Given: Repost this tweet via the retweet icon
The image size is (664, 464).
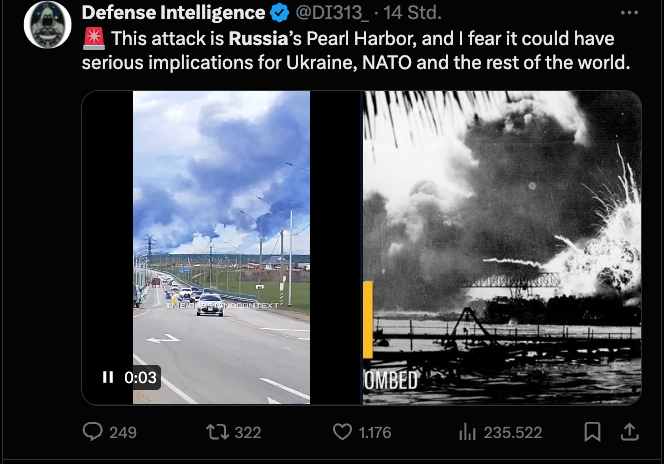Looking at the screenshot, I should click(x=217, y=432).
